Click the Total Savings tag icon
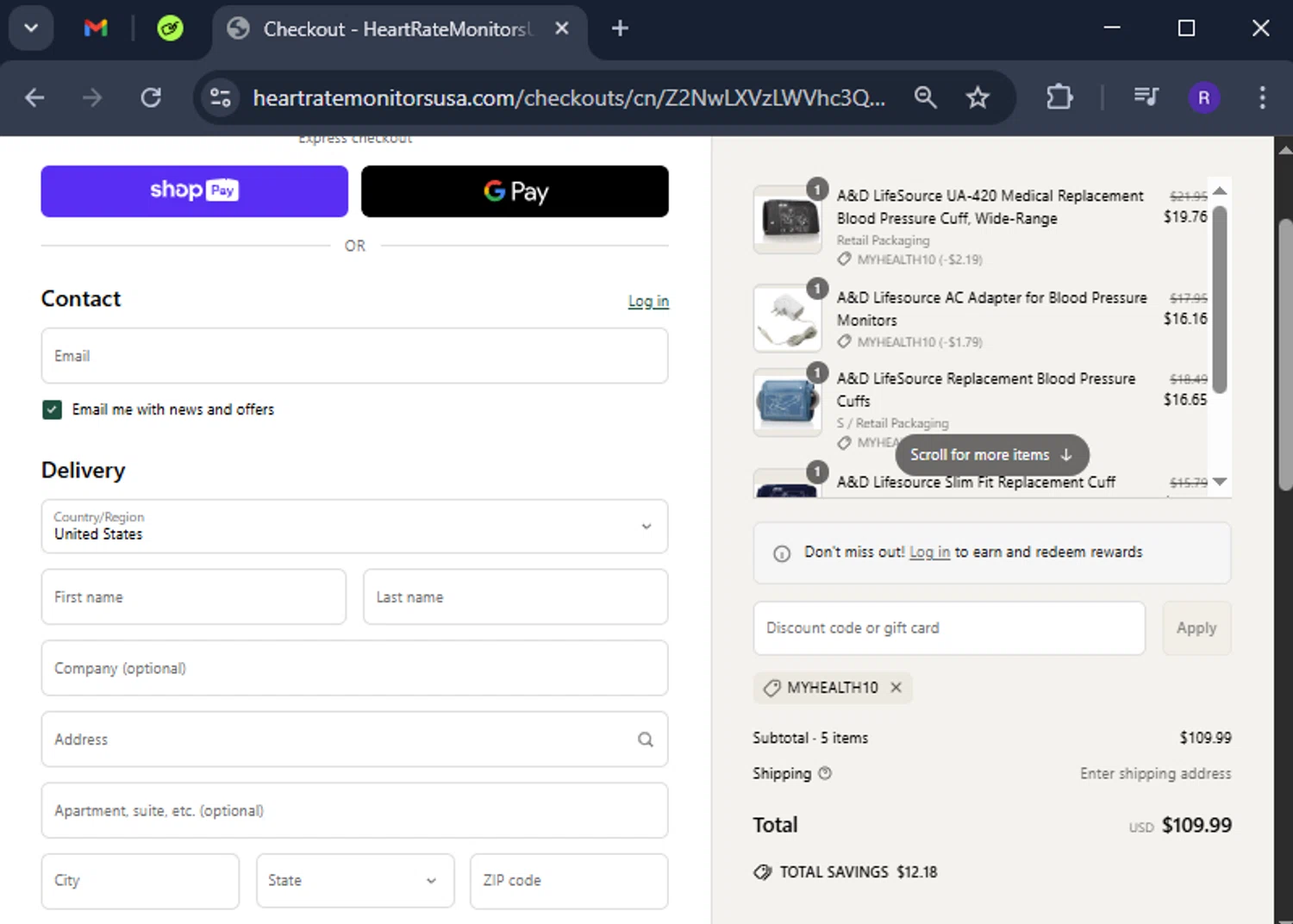This screenshot has width=1293, height=924. (x=762, y=872)
